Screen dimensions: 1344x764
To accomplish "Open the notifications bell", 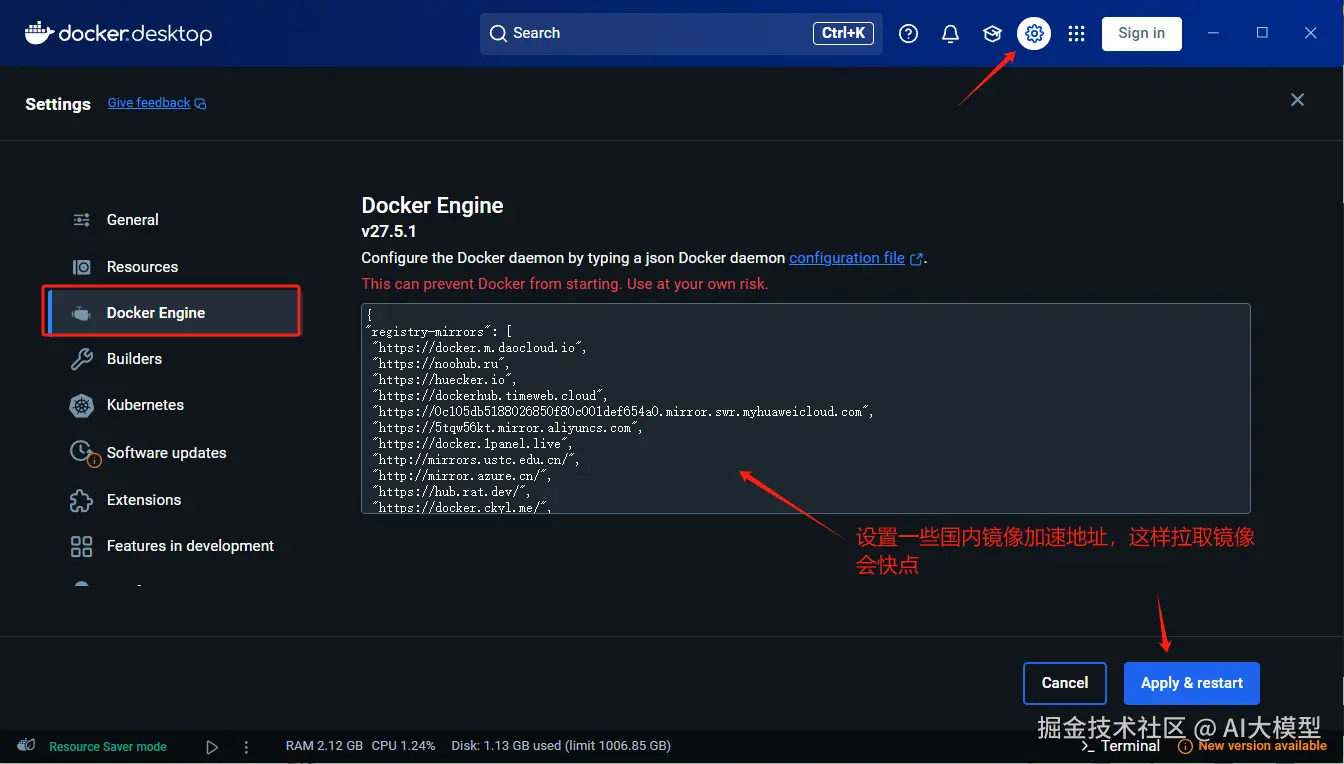I will tap(950, 33).
